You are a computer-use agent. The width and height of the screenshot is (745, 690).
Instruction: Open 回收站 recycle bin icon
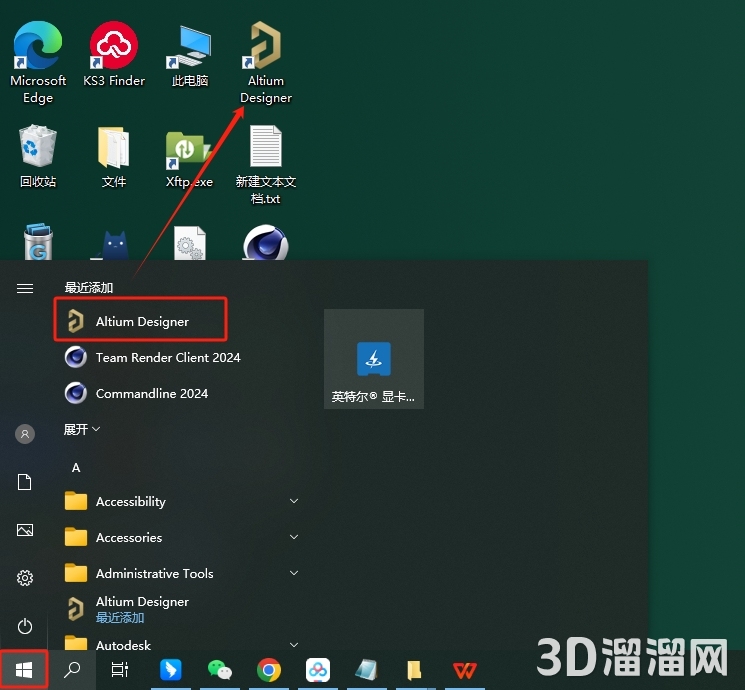pos(38,156)
